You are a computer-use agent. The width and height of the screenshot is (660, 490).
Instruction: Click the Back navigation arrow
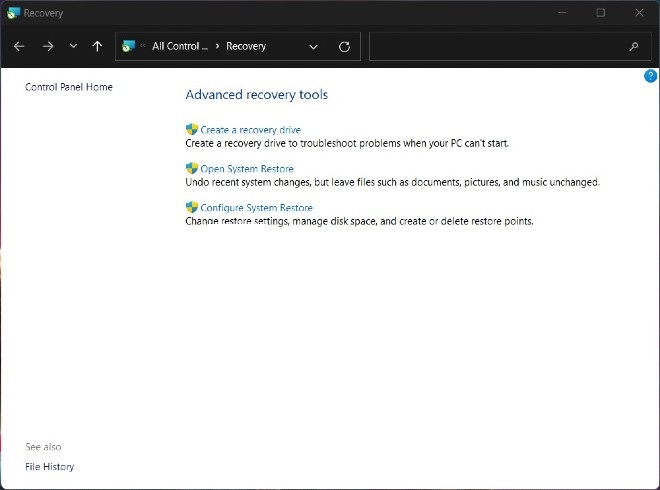tap(20, 46)
